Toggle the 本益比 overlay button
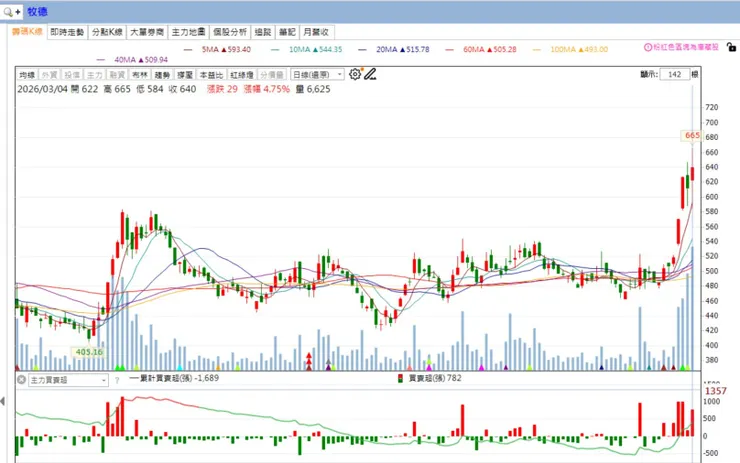 coord(211,75)
